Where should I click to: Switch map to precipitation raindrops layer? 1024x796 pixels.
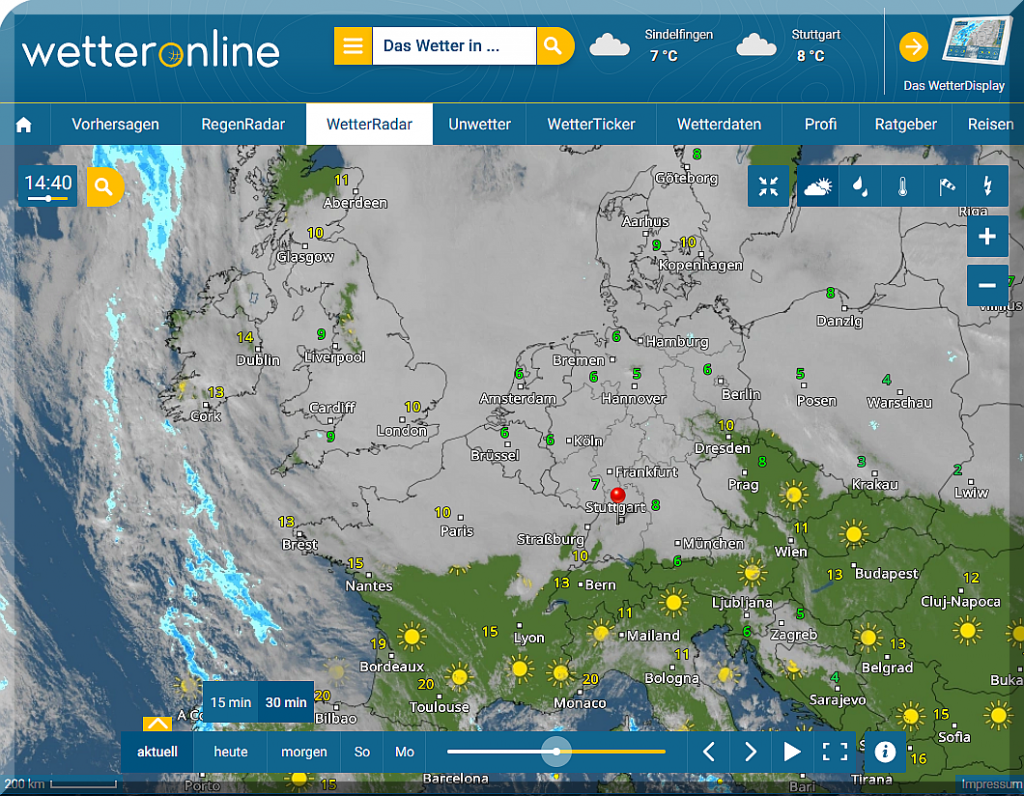pos(860,186)
